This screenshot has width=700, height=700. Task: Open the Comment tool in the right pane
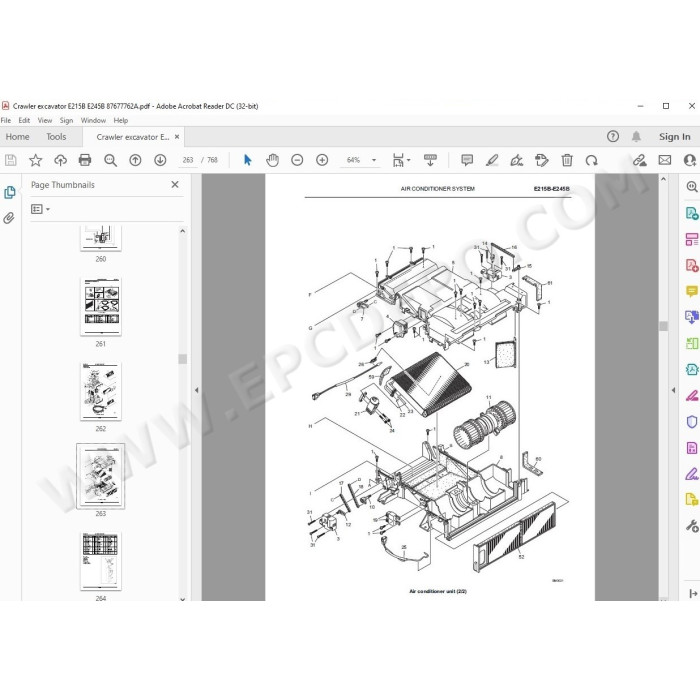(x=692, y=291)
